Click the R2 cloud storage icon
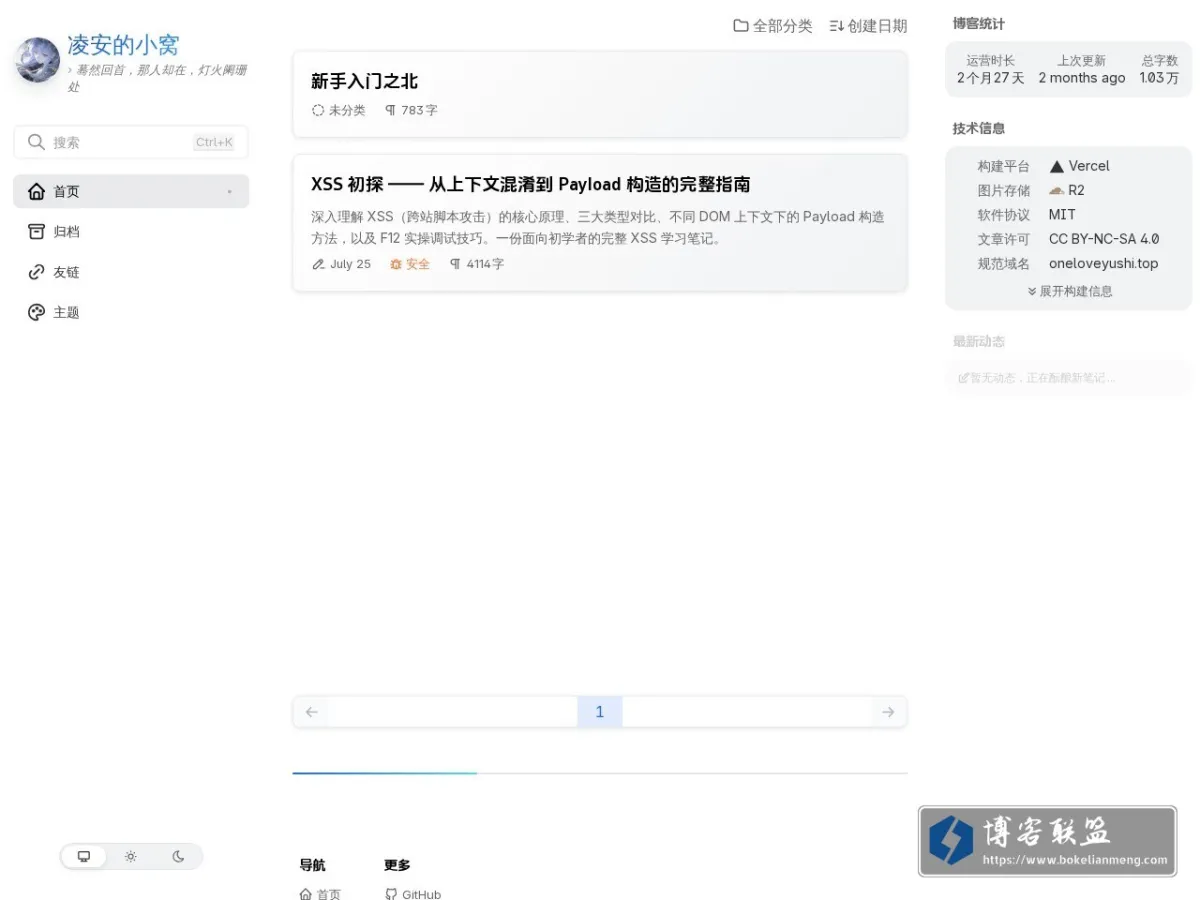Image resolution: width=1200 pixels, height=900 pixels. pos(1056,190)
